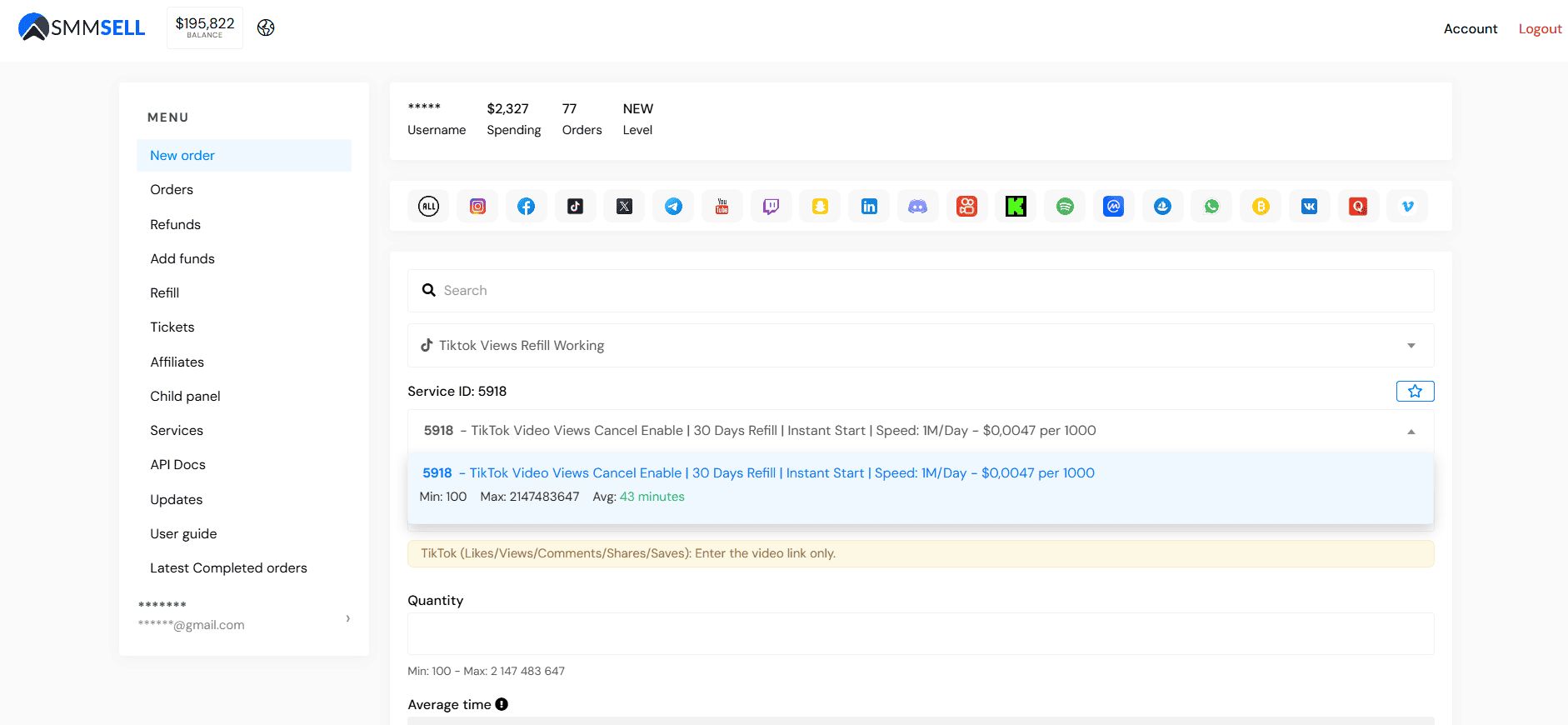Filter services by TikTok icon
The width and height of the screenshot is (1568, 725).
(576, 206)
